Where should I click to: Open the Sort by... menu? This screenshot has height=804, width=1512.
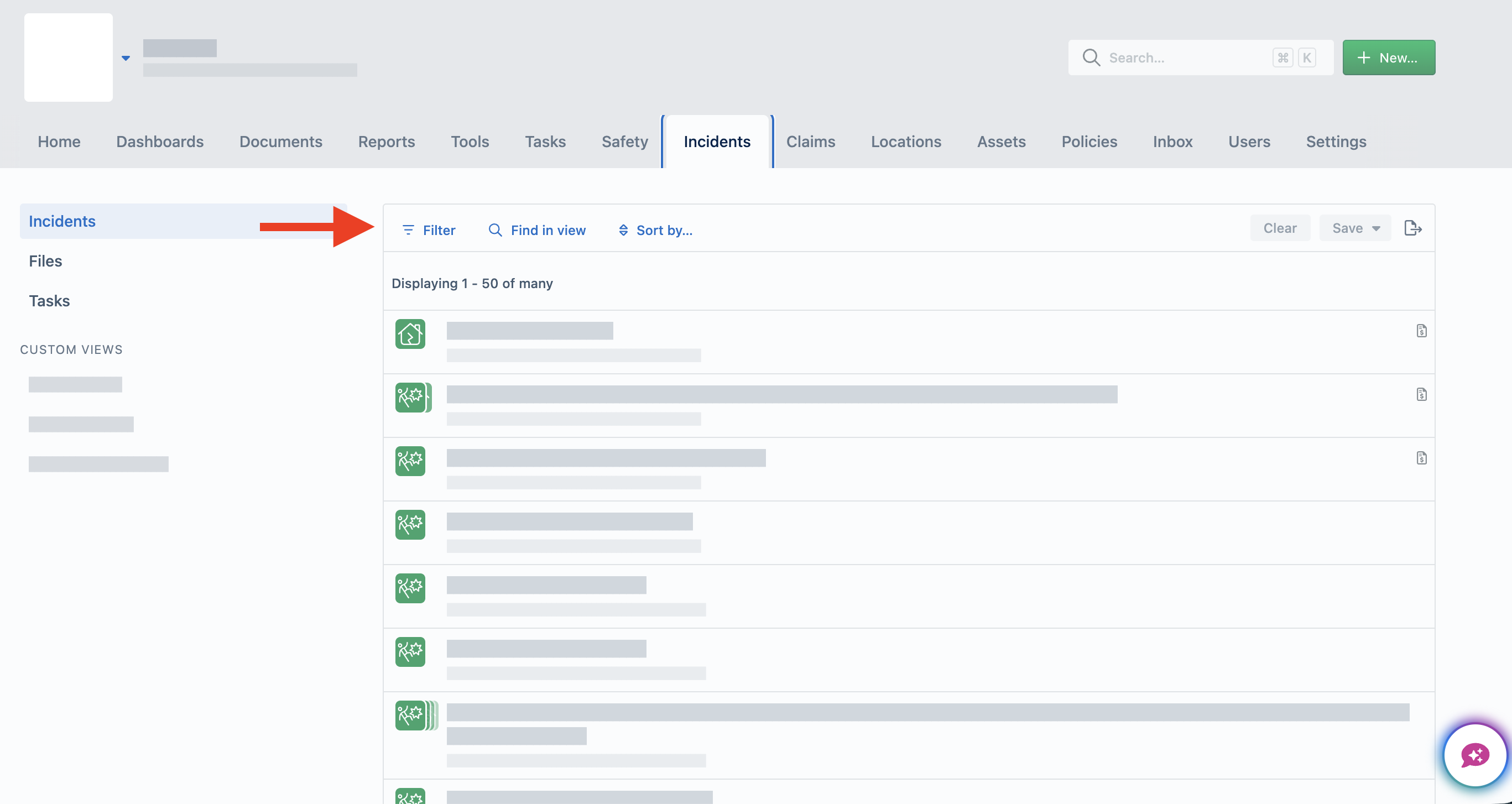pos(655,230)
